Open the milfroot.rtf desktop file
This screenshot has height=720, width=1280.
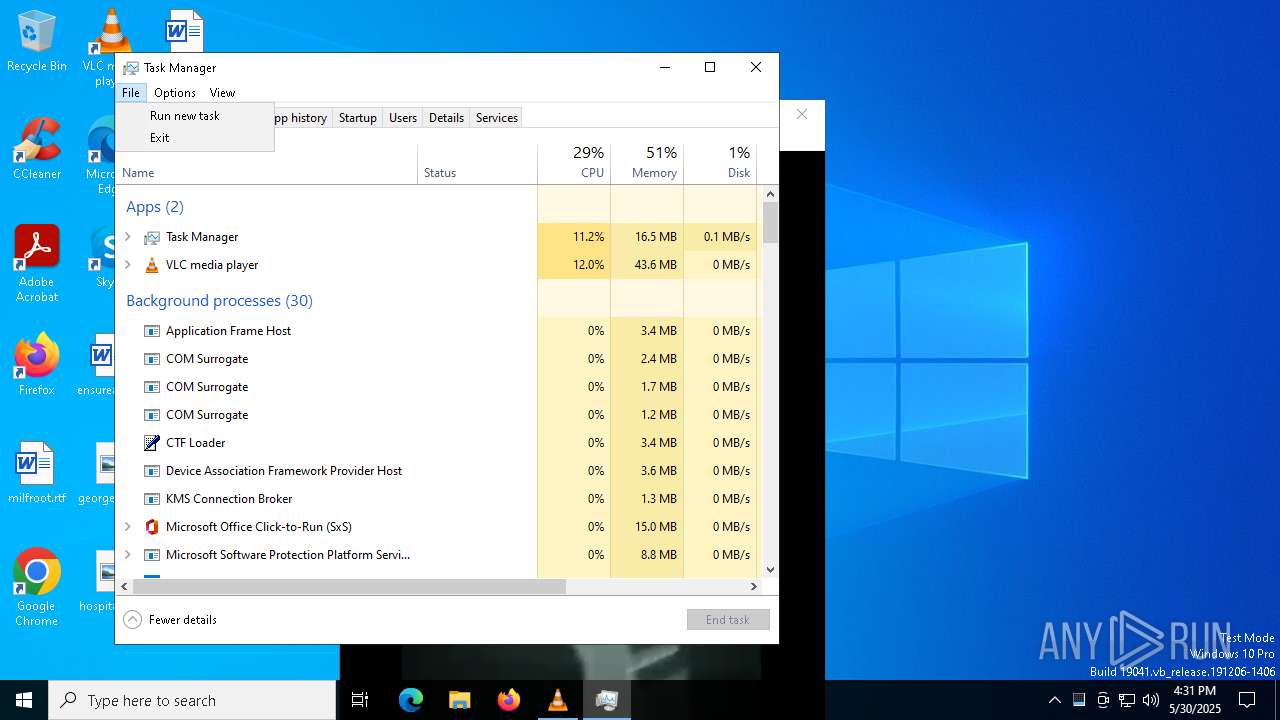click(37, 473)
